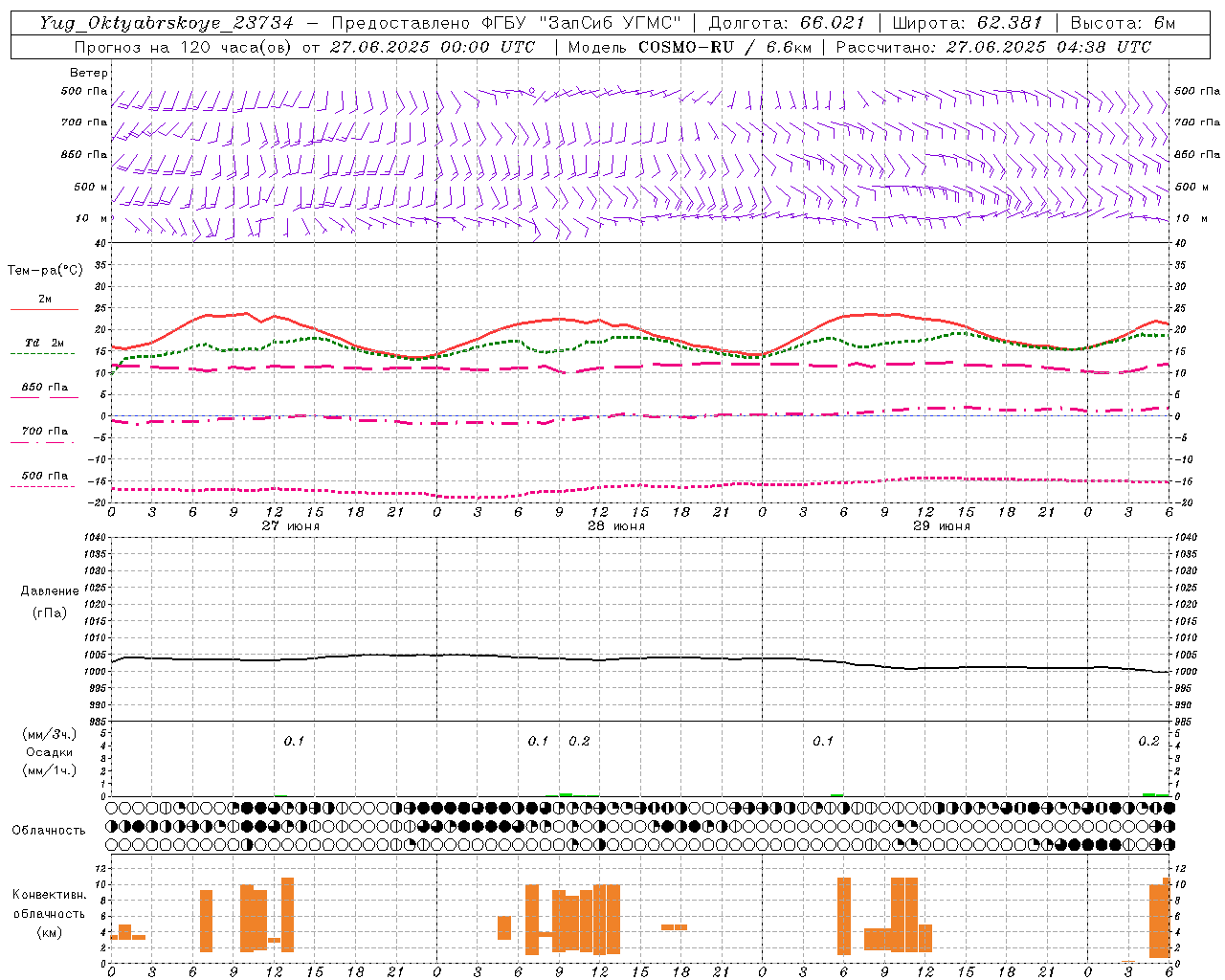Click the (км) unit label
The image size is (1225, 980).
[50, 931]
